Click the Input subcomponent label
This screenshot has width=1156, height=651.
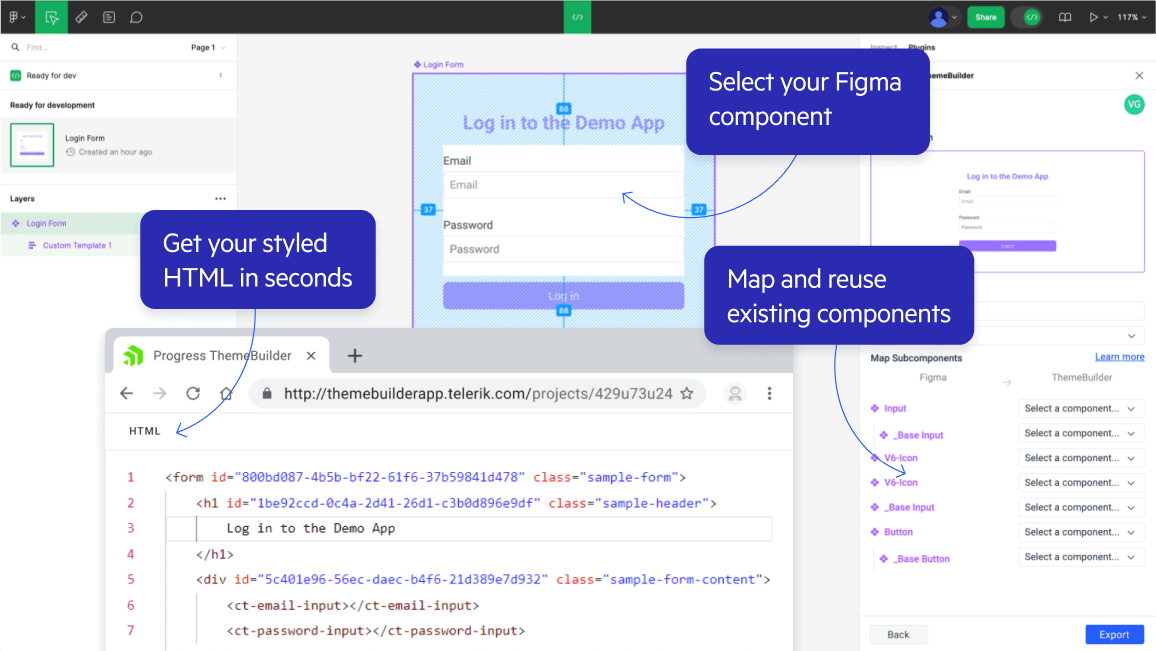pos(895,408)
